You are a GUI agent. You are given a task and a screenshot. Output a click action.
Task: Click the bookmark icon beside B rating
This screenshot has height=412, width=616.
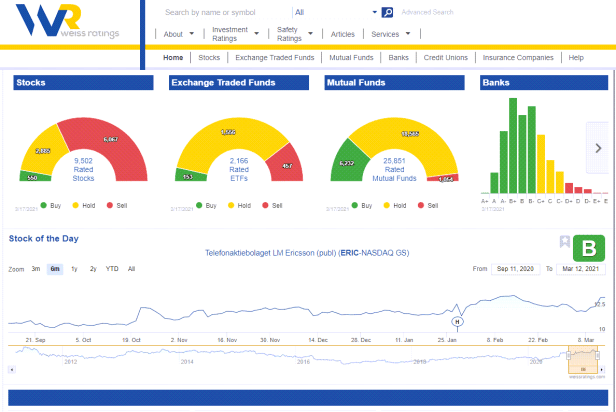565,243
